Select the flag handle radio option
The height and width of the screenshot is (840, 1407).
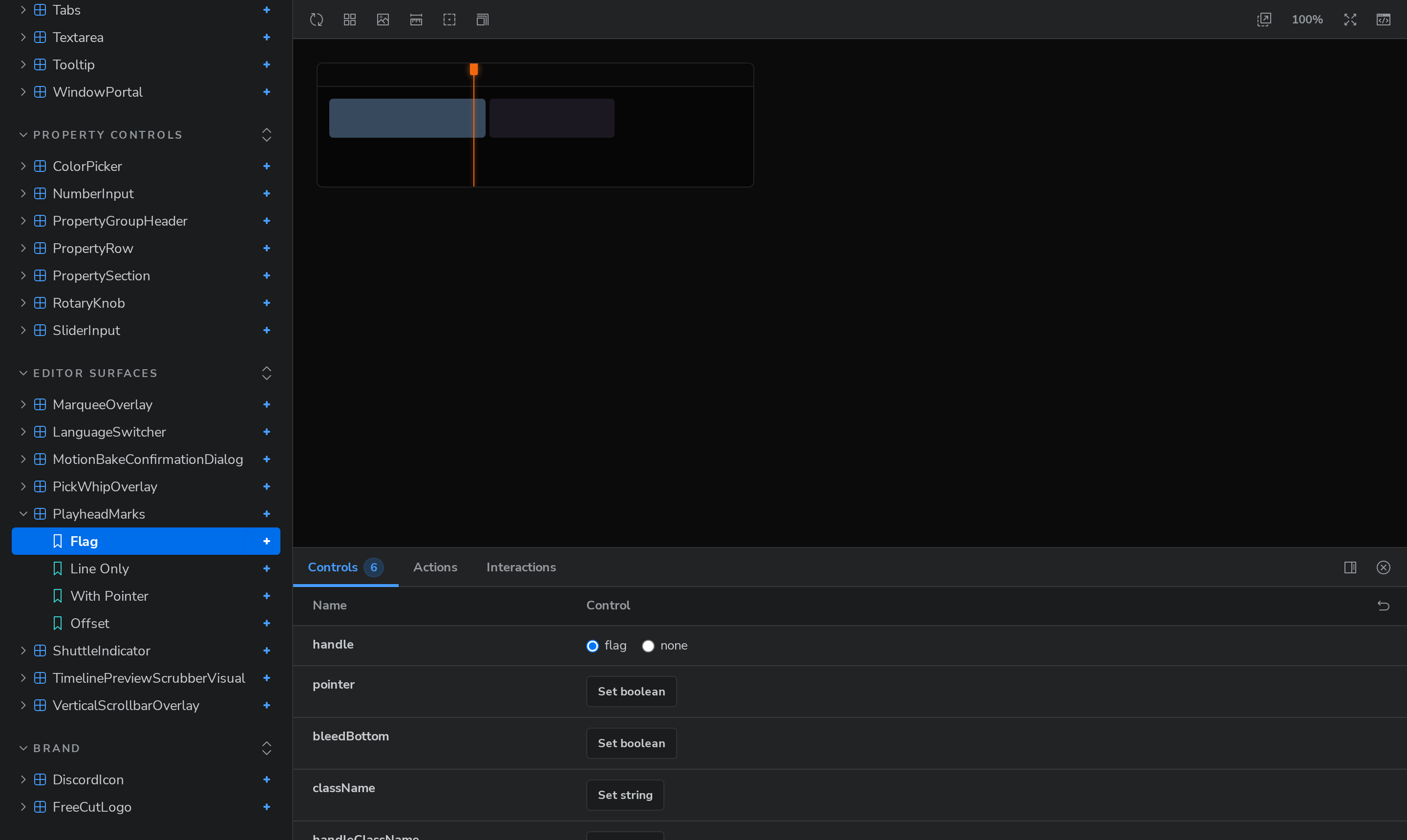coord(592,646)
